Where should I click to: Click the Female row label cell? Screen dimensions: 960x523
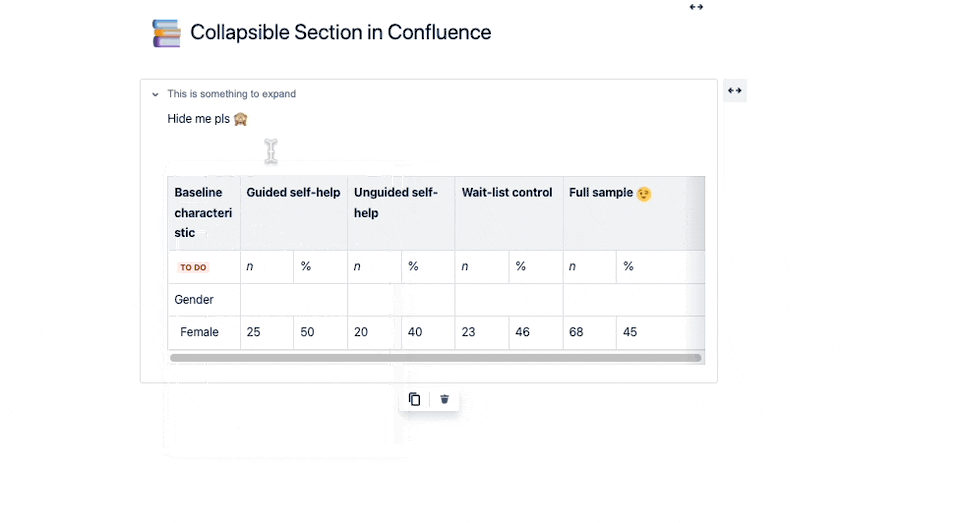[x=203, y=332]
